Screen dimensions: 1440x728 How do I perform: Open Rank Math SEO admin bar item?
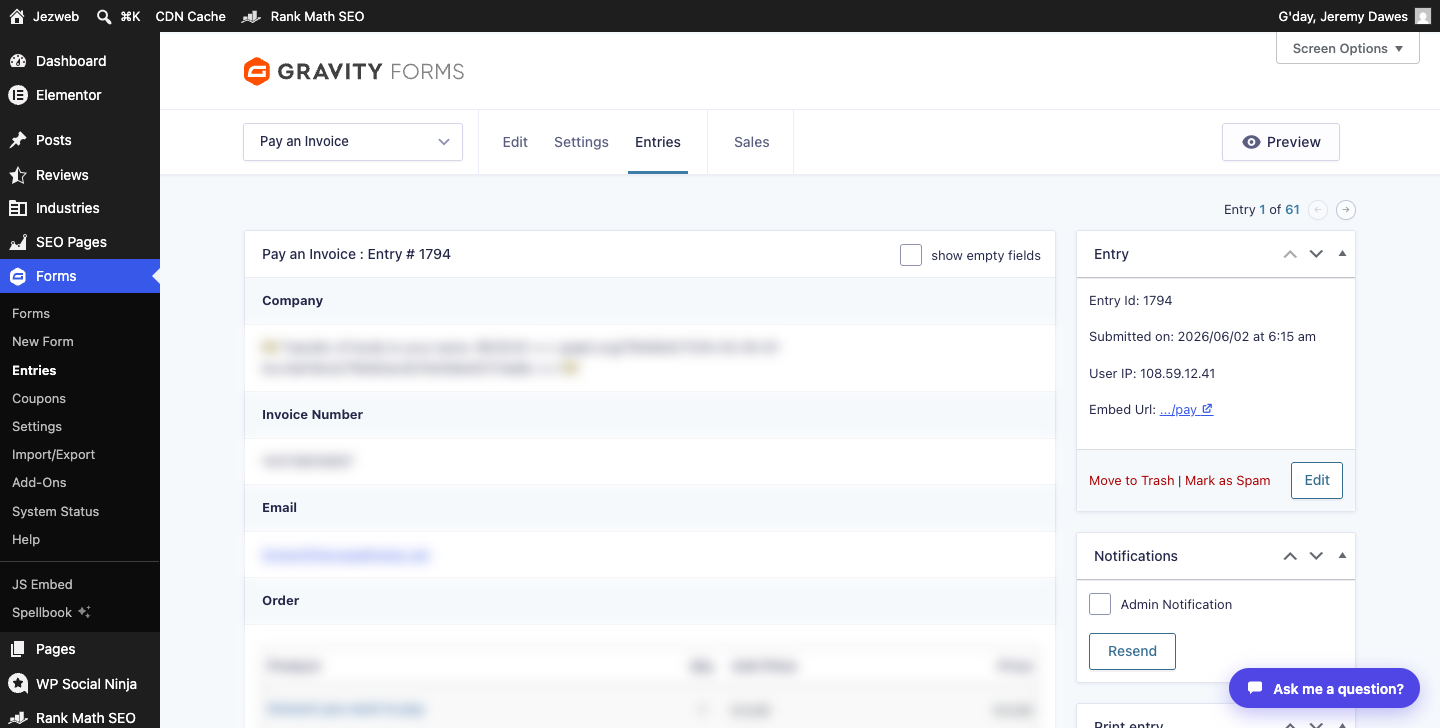pos(304,16)
